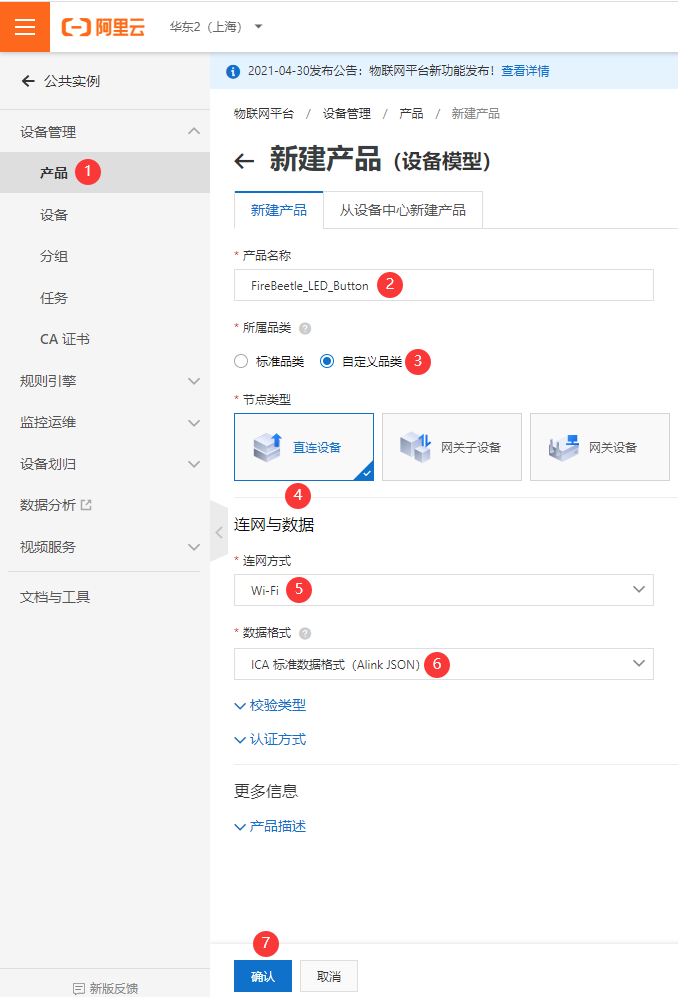
Task: Select 产品 in the sidebar
Action: 53,173
